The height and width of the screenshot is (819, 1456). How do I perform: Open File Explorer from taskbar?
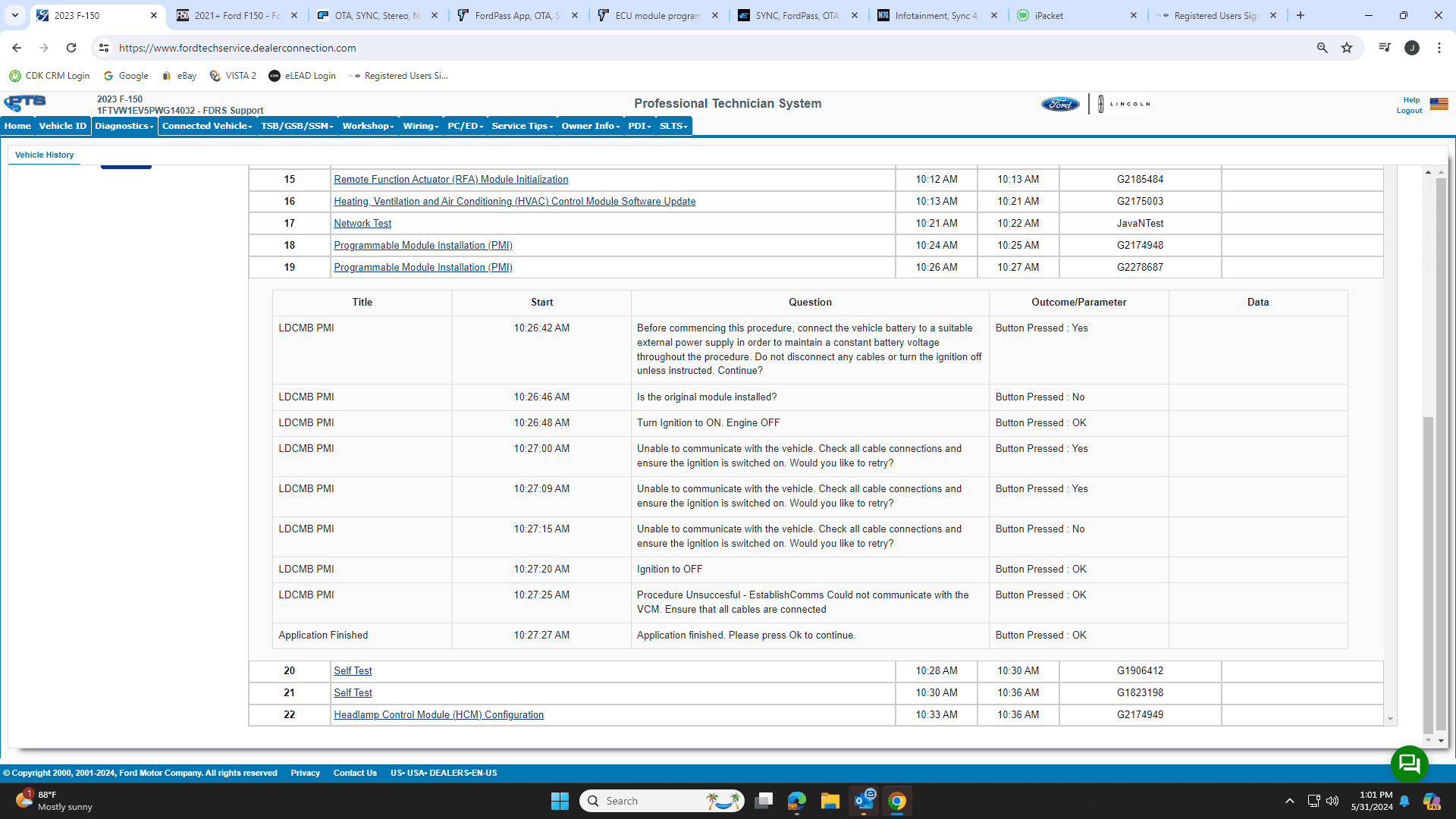(830, 801)
